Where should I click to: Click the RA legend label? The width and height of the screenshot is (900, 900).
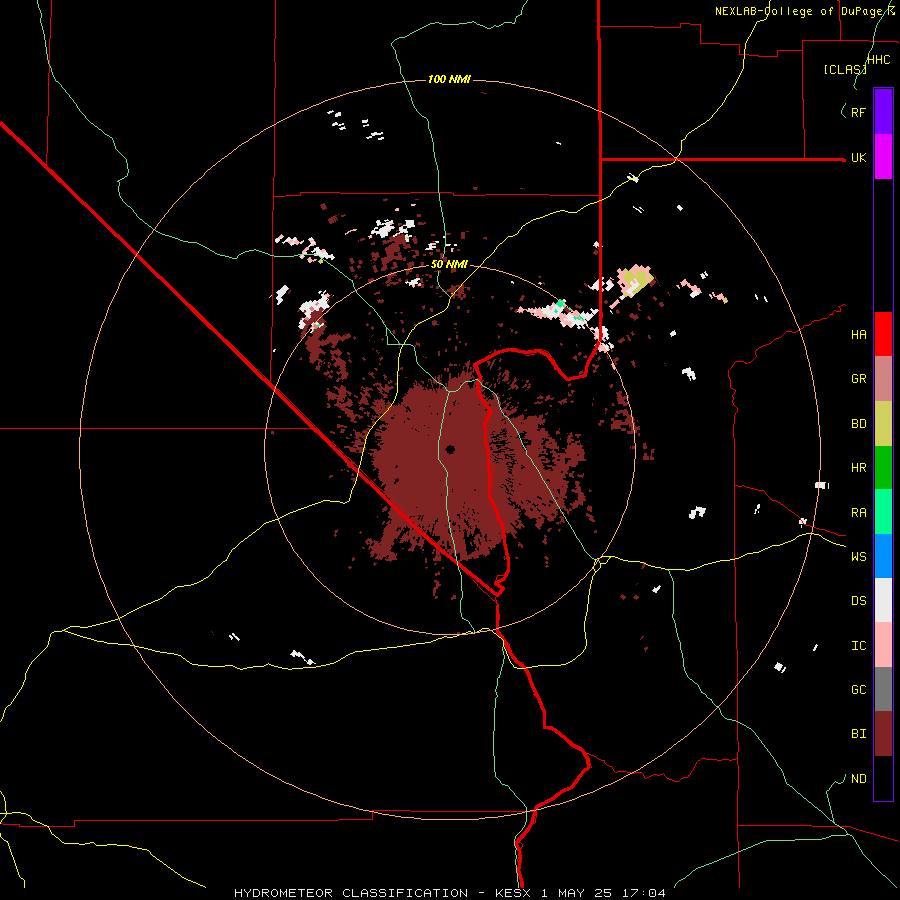858,513
